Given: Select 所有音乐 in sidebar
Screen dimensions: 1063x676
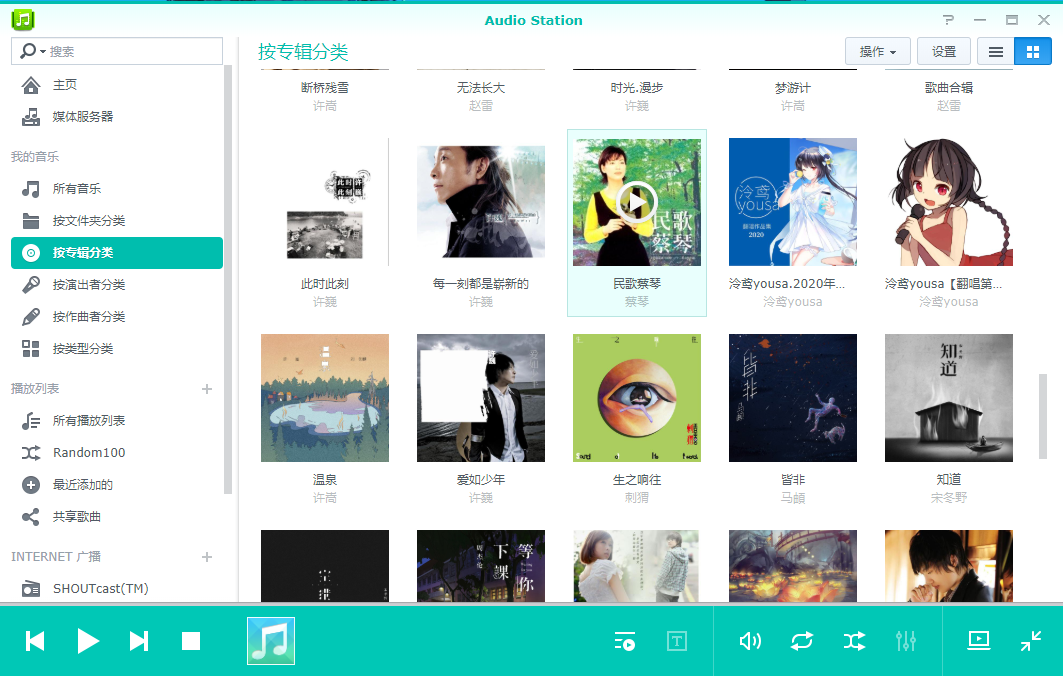Looking at the screenshot, I should [x=117, y=188].
